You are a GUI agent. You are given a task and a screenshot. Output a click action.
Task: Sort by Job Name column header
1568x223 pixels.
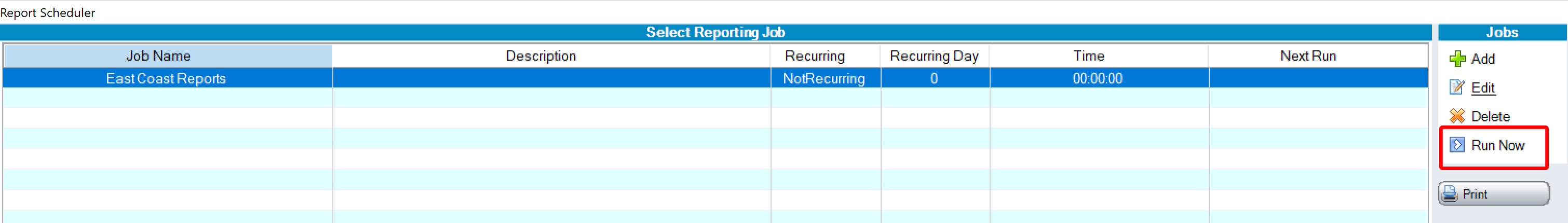click(168, 56)
